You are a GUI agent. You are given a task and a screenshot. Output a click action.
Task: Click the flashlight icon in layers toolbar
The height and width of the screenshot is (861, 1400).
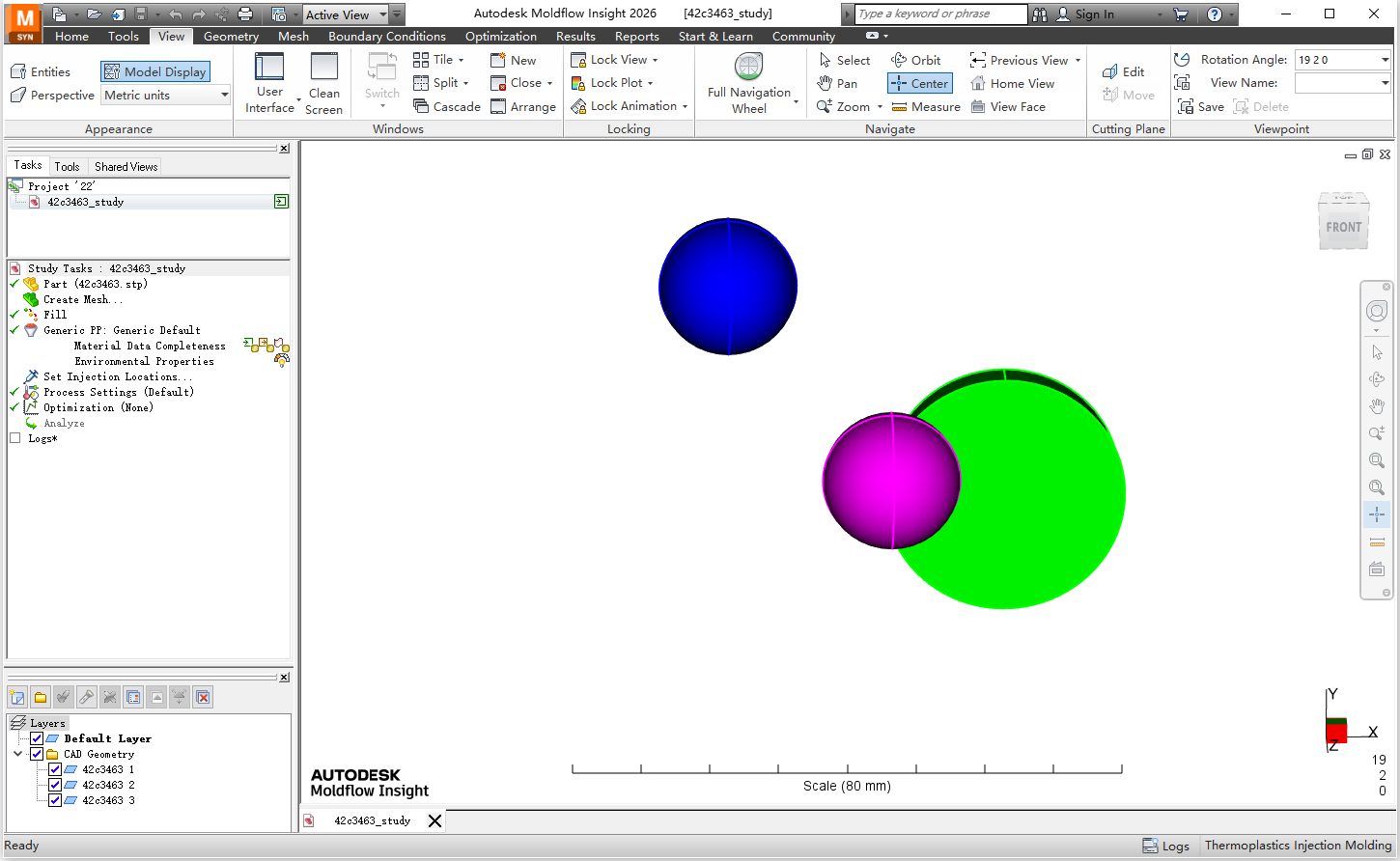(x=87, y=697)
